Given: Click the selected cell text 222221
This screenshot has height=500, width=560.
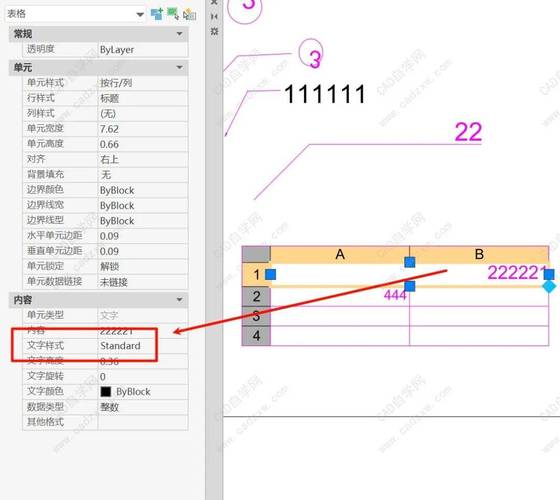Looking at the screenshot, I should point(518,272).
